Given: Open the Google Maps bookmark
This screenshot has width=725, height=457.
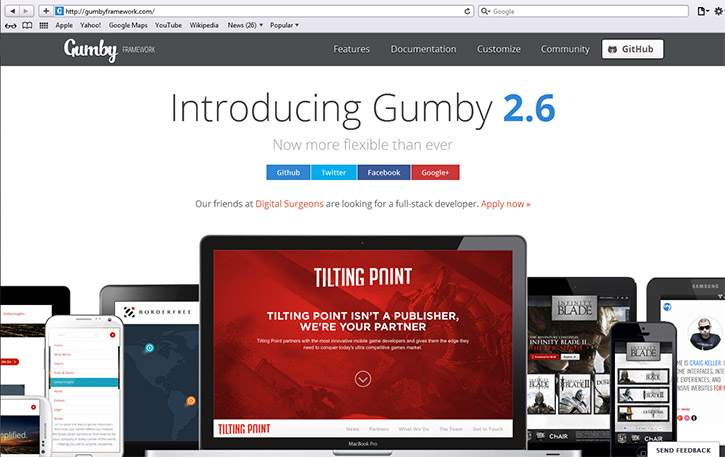Looking at the screenshot, I should coord(128,25).
